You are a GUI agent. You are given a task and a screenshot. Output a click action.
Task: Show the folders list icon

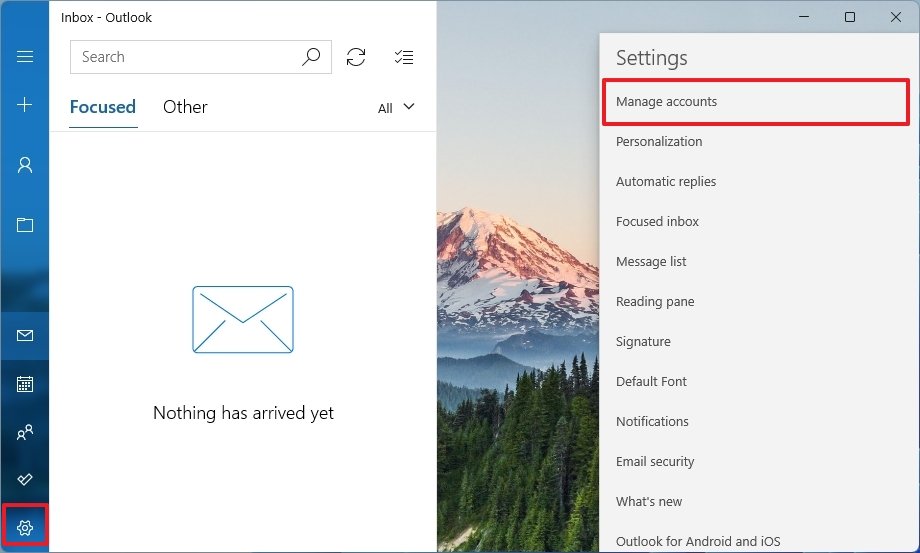[x=25, y=225]
